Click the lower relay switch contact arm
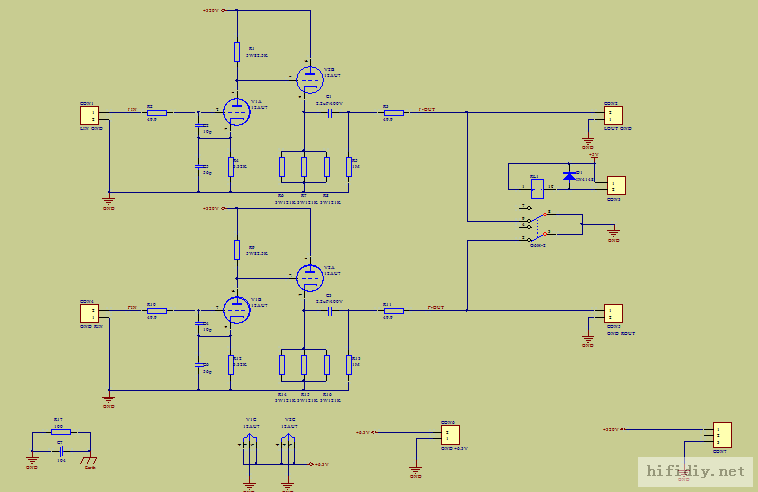Image resolution: width=758 pixels, height=492 pixels. coord(537,237)
